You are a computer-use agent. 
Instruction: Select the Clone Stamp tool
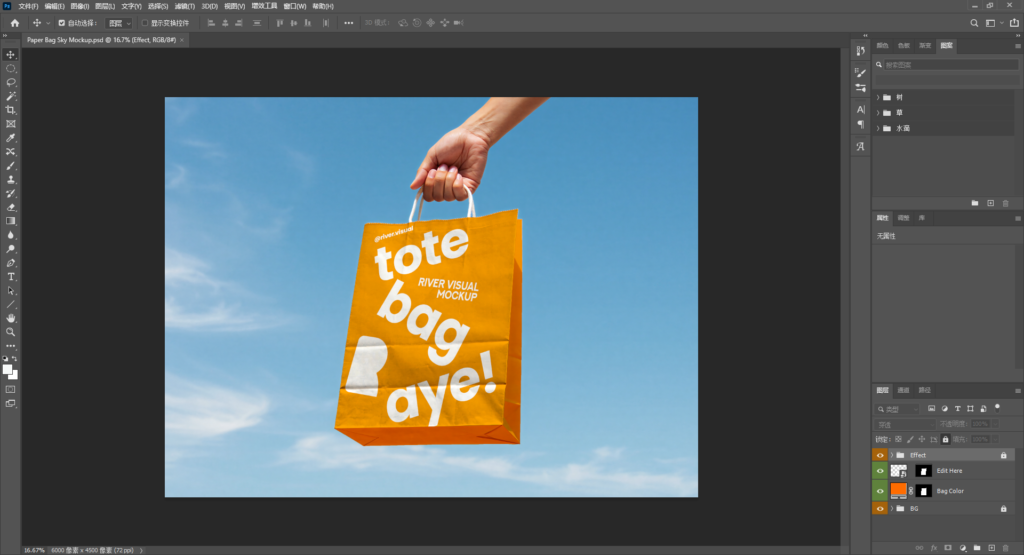[x=10, y=180]
